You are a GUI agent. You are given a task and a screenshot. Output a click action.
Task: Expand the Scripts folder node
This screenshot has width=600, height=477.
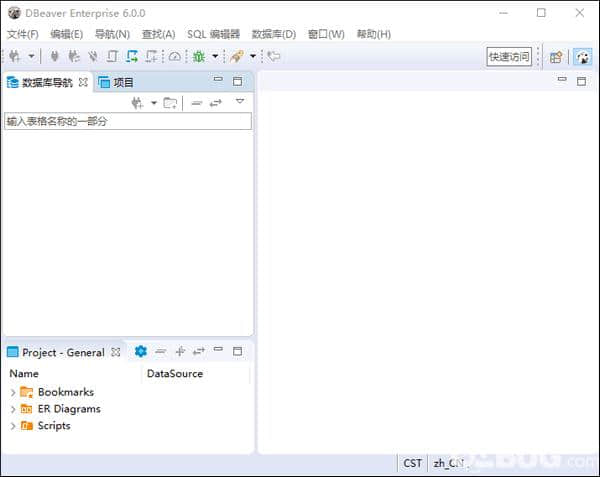pos(13,426)
